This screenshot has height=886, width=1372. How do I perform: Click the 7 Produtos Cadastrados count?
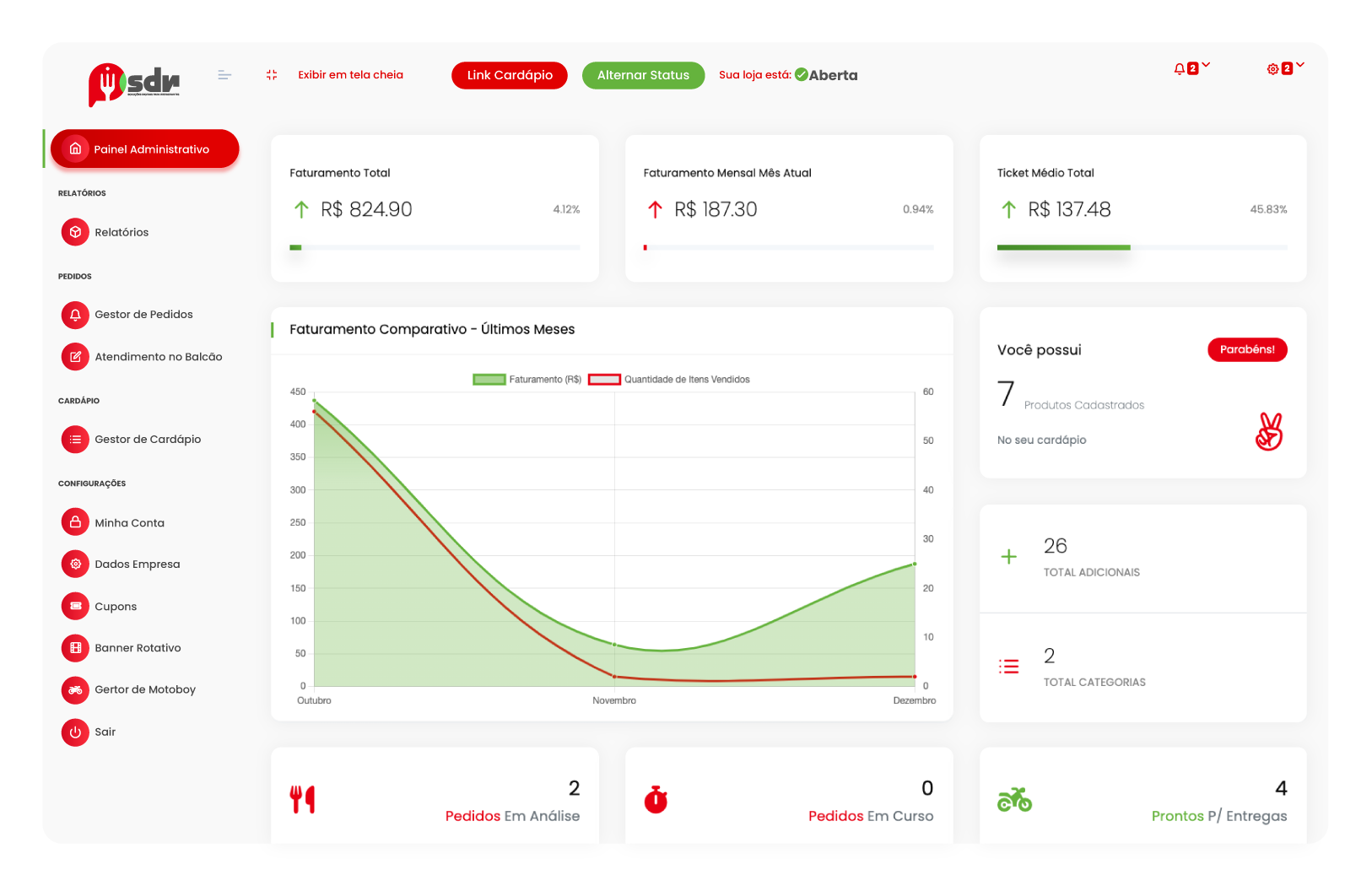(x=1005, y=393)
